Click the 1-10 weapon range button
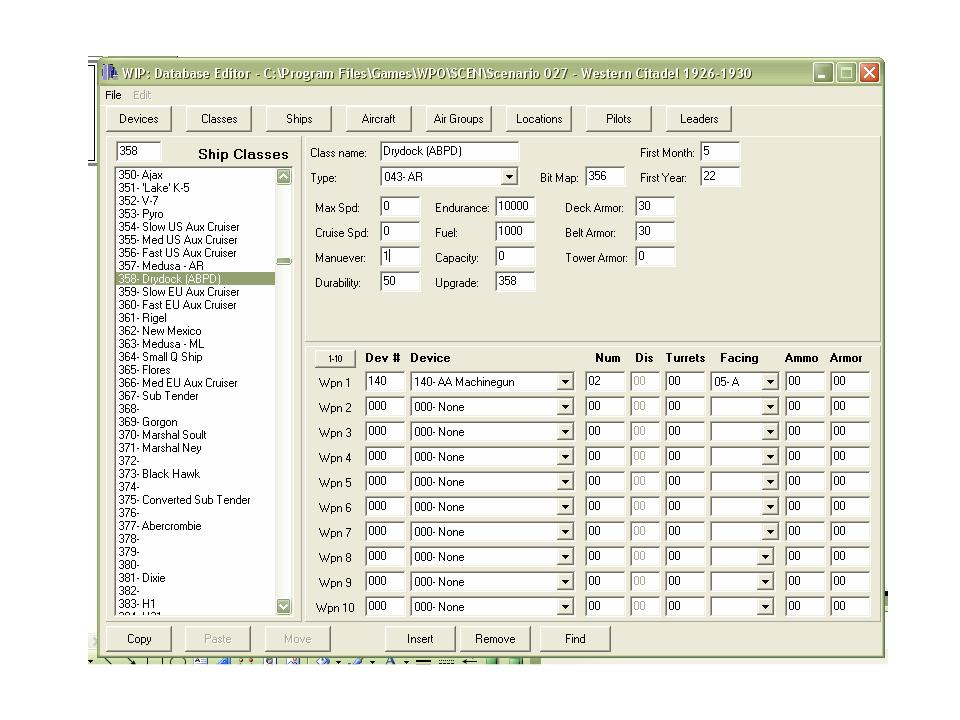 click(335, 359)
